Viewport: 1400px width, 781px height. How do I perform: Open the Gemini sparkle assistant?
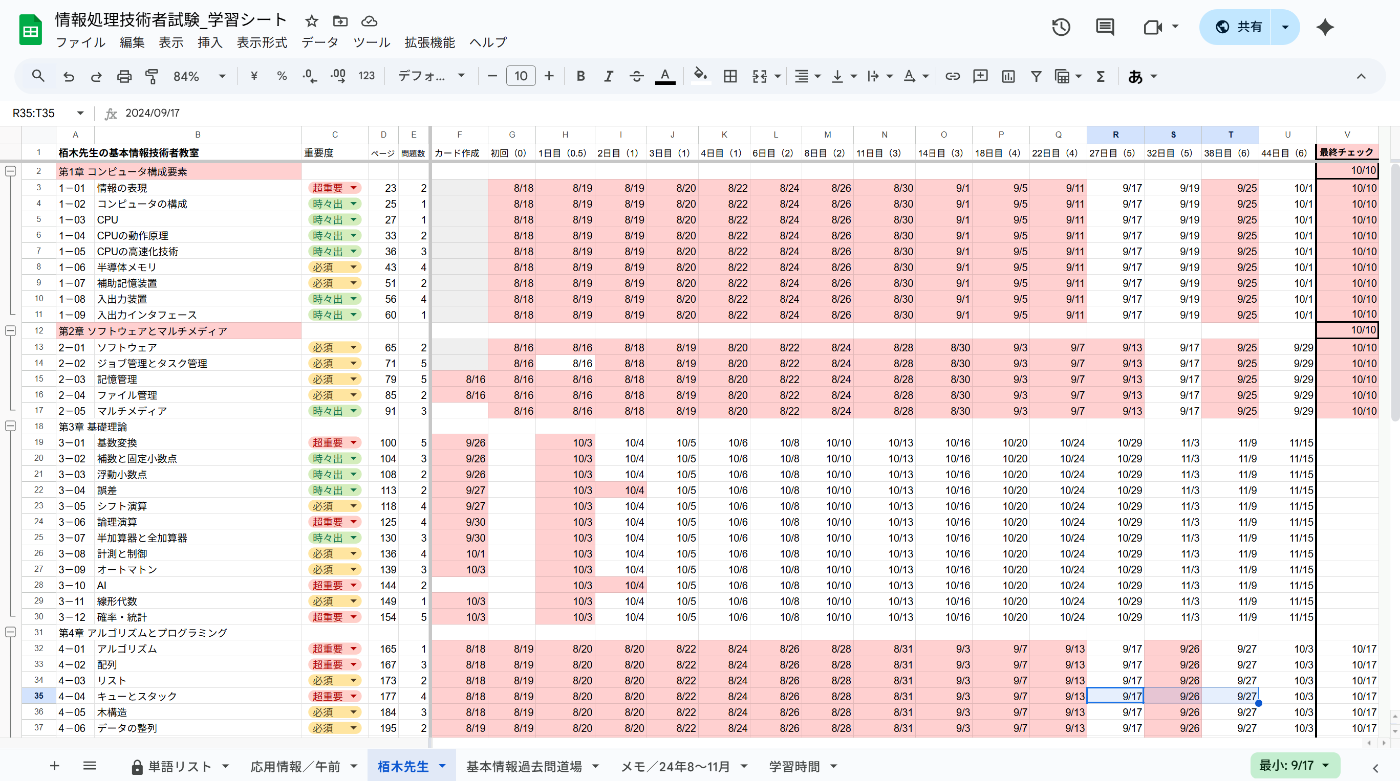pyautogui.click(x=1325, y=27)
